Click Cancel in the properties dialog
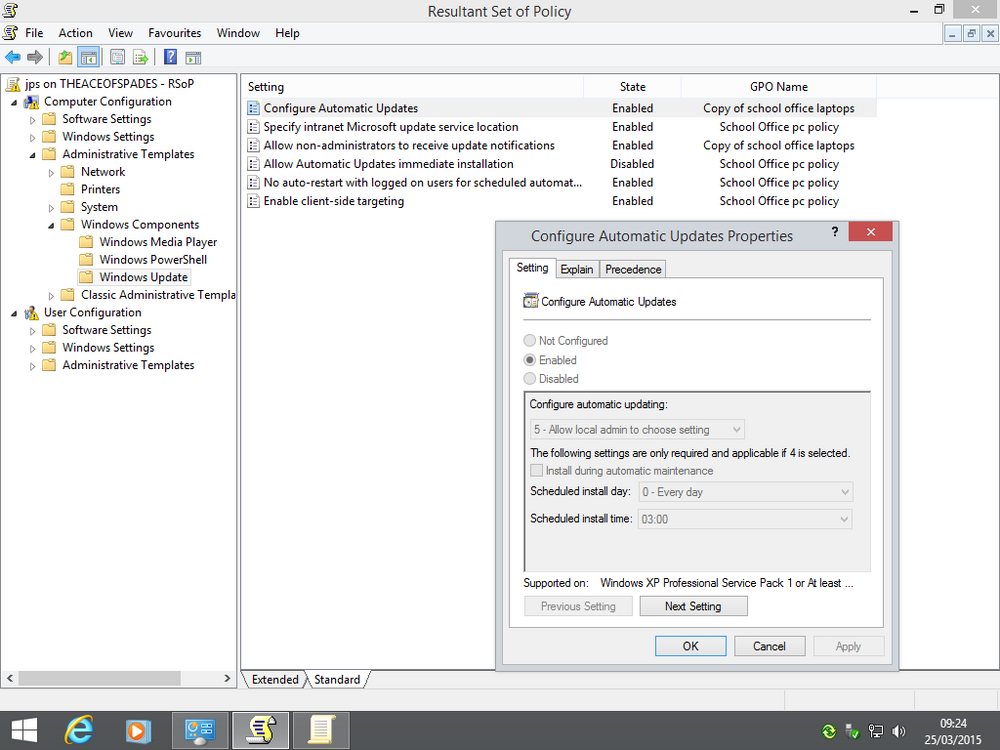This screenshot has width=1000, height=750. (769, 646)
